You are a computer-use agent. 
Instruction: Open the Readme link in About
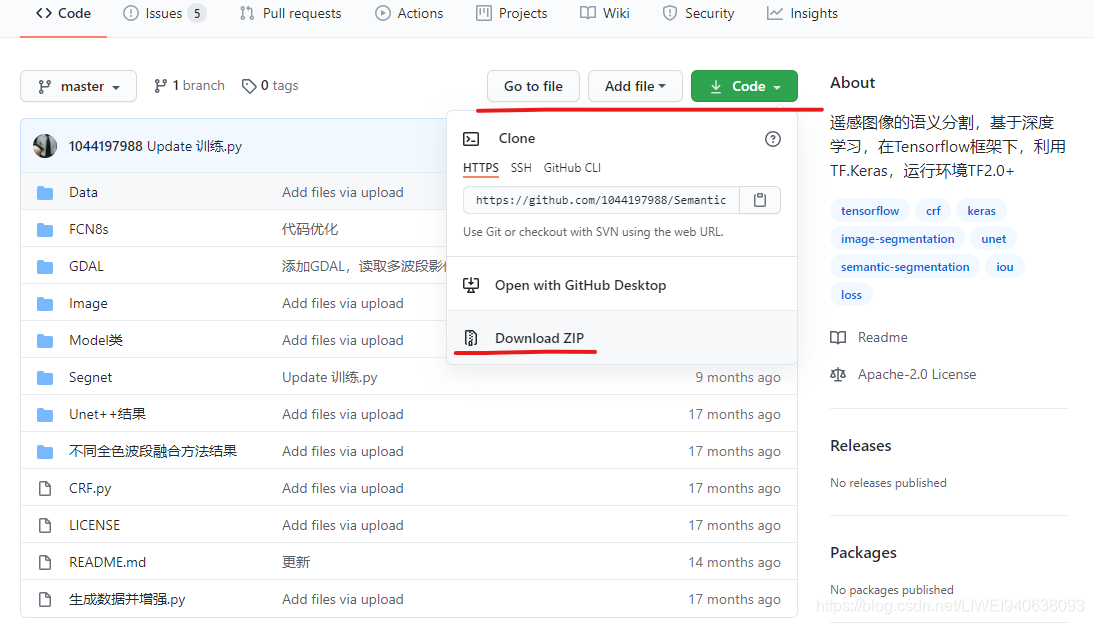(869, 337)
